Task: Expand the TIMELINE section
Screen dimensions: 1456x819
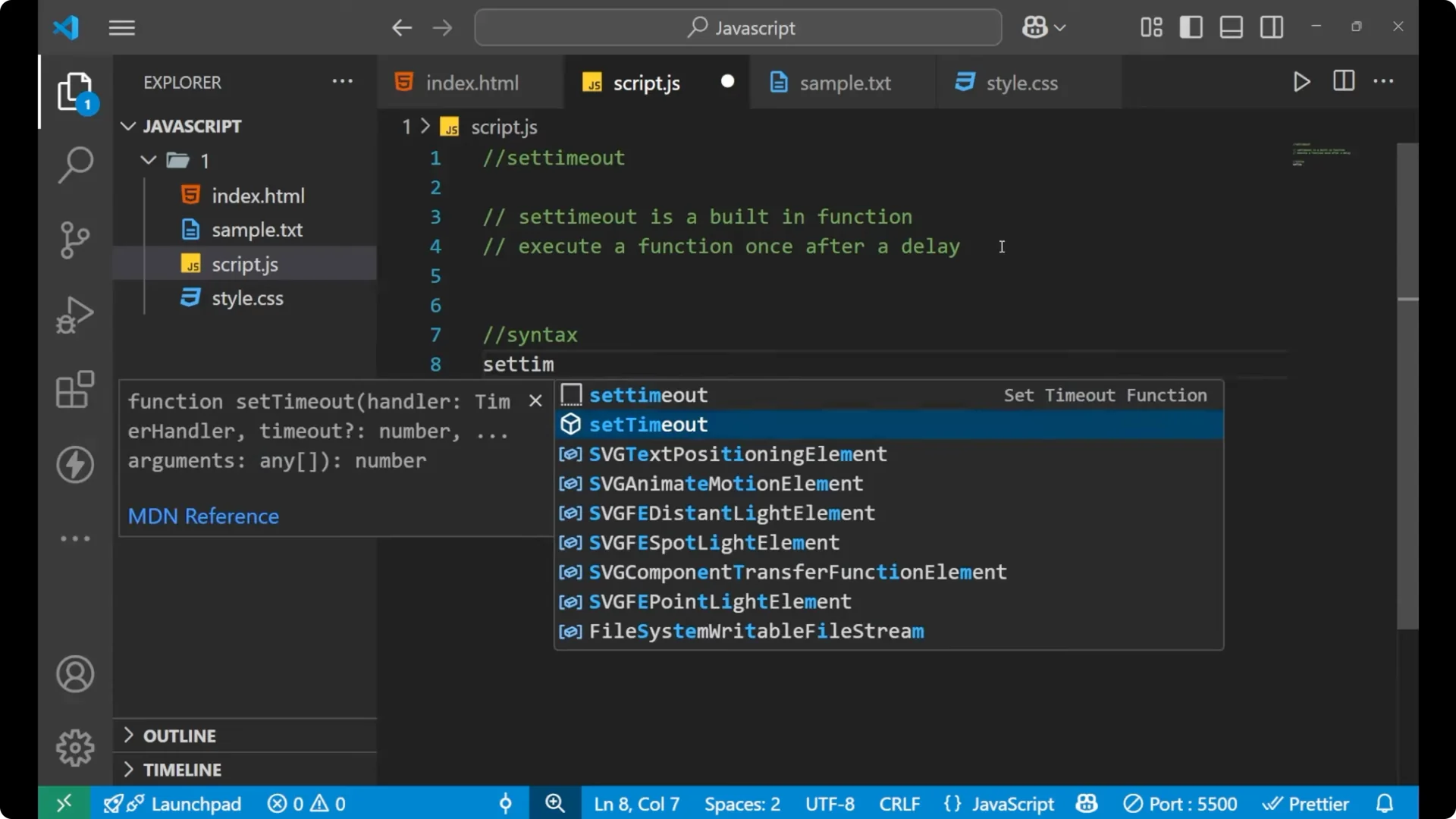Action: tap(184, 769)
